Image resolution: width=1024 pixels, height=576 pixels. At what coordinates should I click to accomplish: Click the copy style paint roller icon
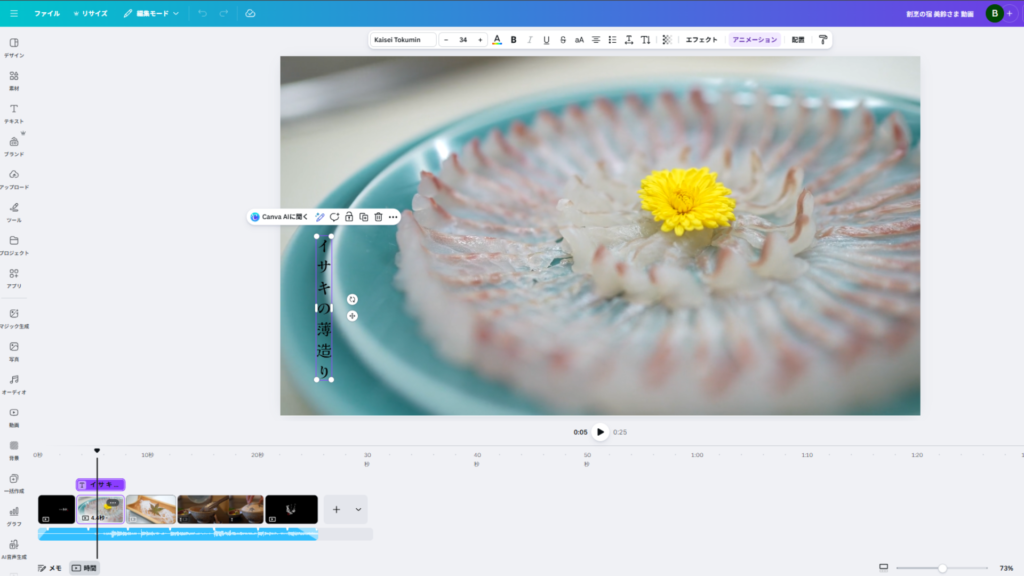pos(823,40)
